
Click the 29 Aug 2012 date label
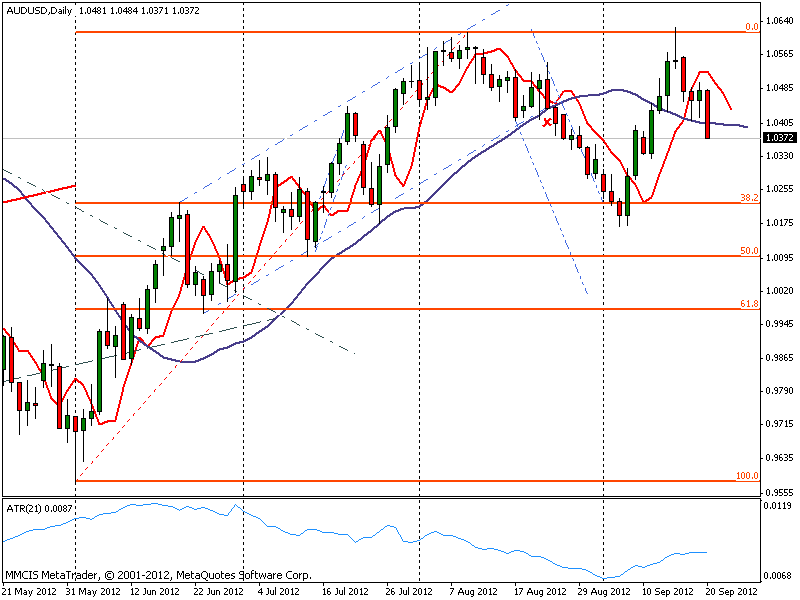pos(604,592)
